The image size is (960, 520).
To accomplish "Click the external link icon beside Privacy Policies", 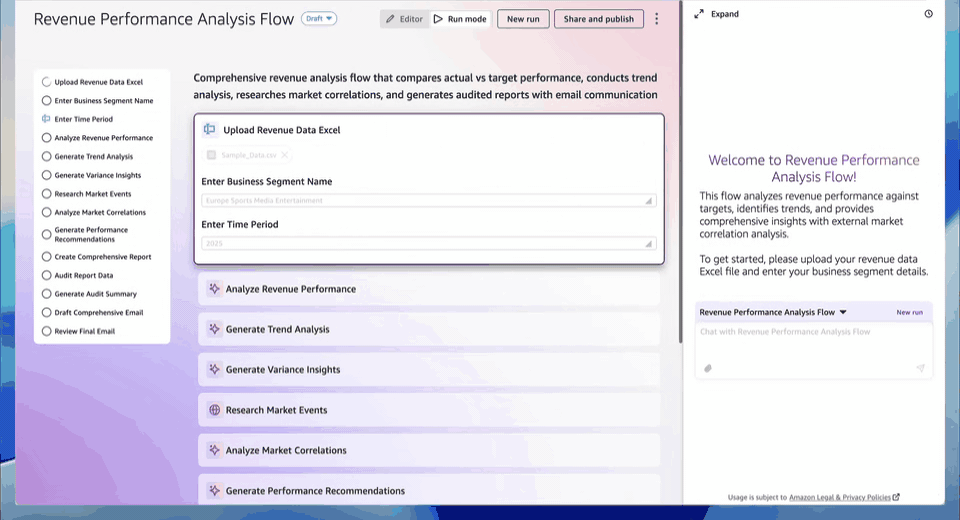I will click(896, 497).
